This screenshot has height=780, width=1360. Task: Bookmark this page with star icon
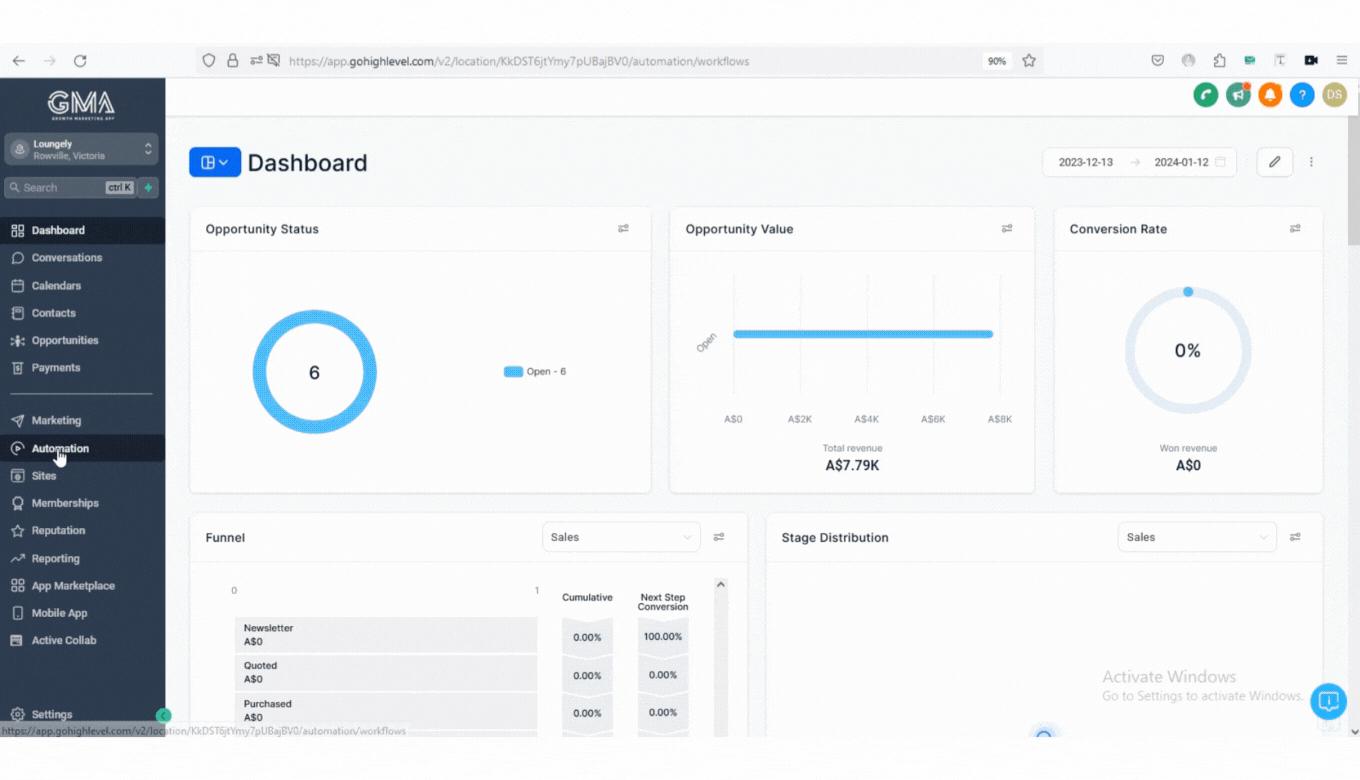1029,61
